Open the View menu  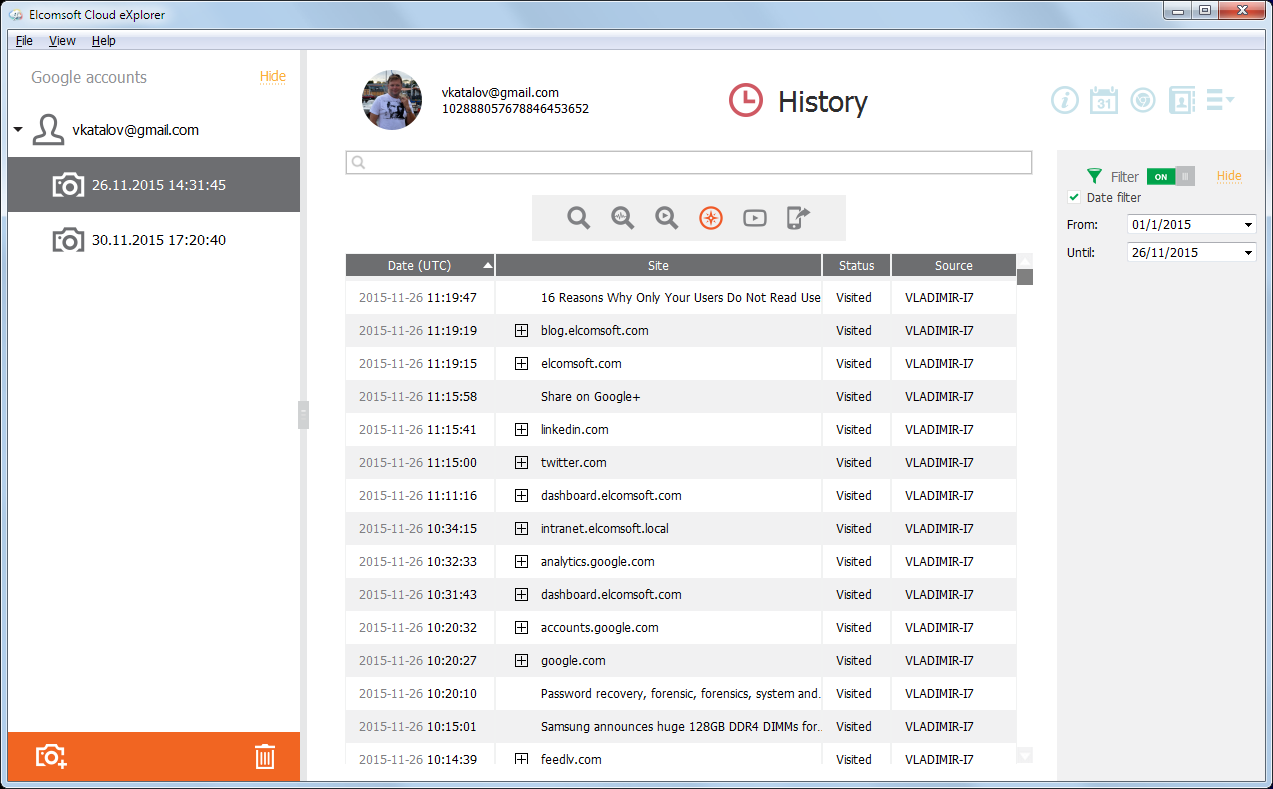click(x=61, y=40)
